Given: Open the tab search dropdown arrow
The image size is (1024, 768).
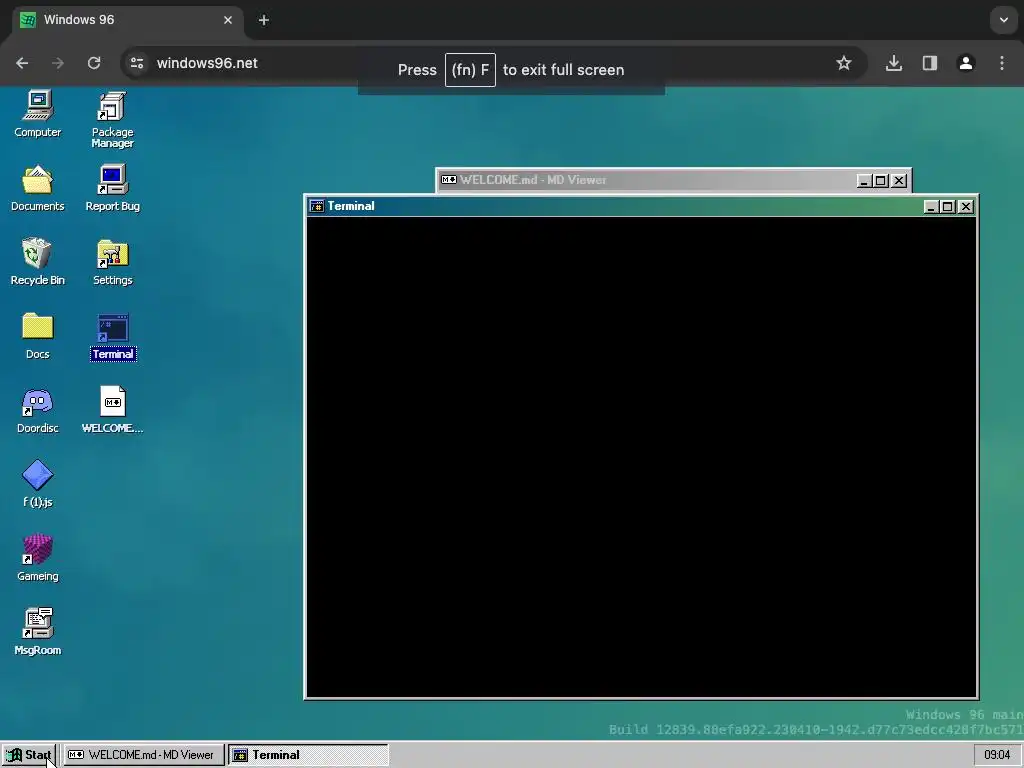Looking at the screenshot, I should pos(1004,20).
